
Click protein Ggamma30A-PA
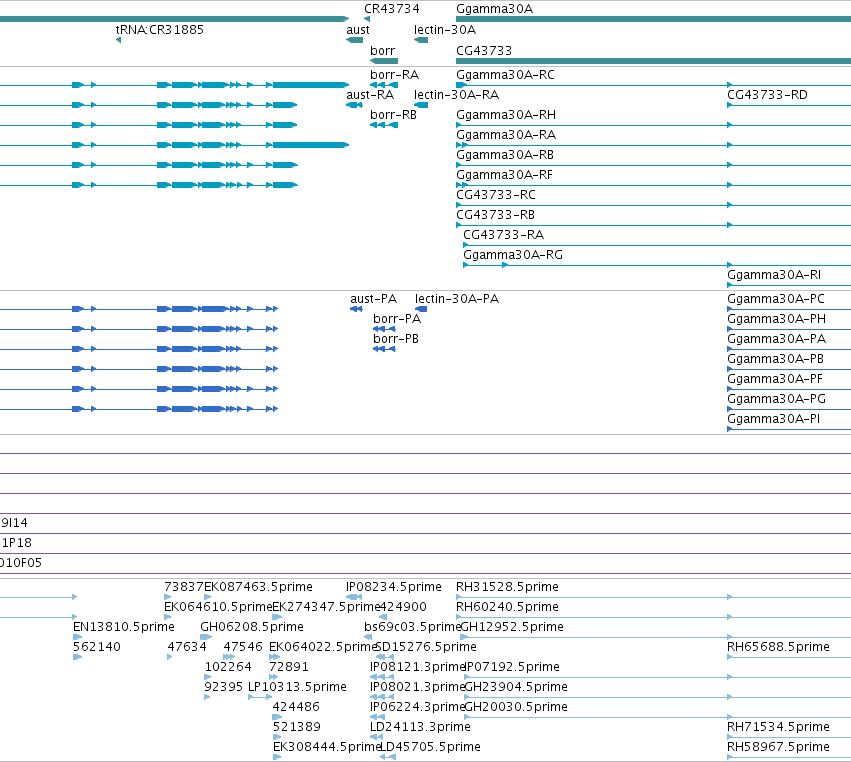(777, 339)
